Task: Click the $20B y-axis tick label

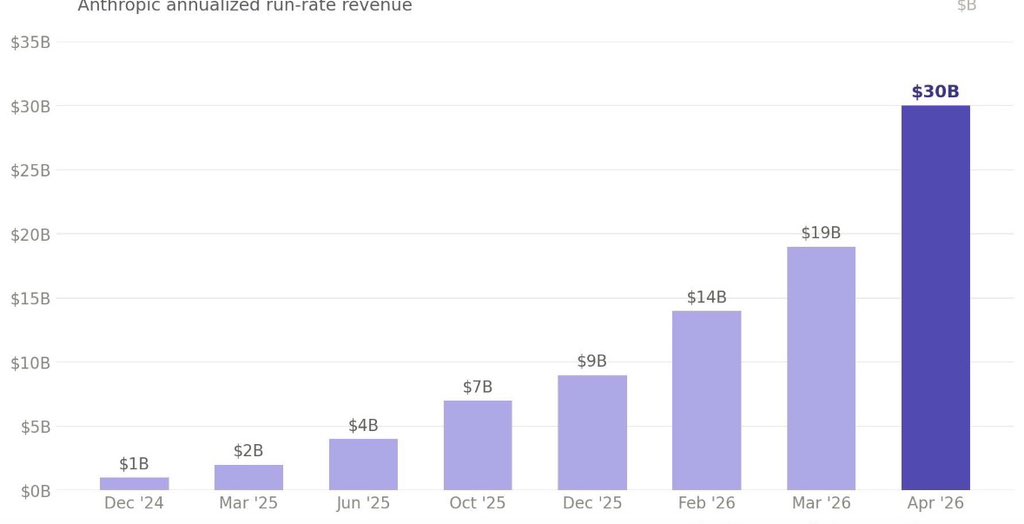Action: [x=31, y=235]
